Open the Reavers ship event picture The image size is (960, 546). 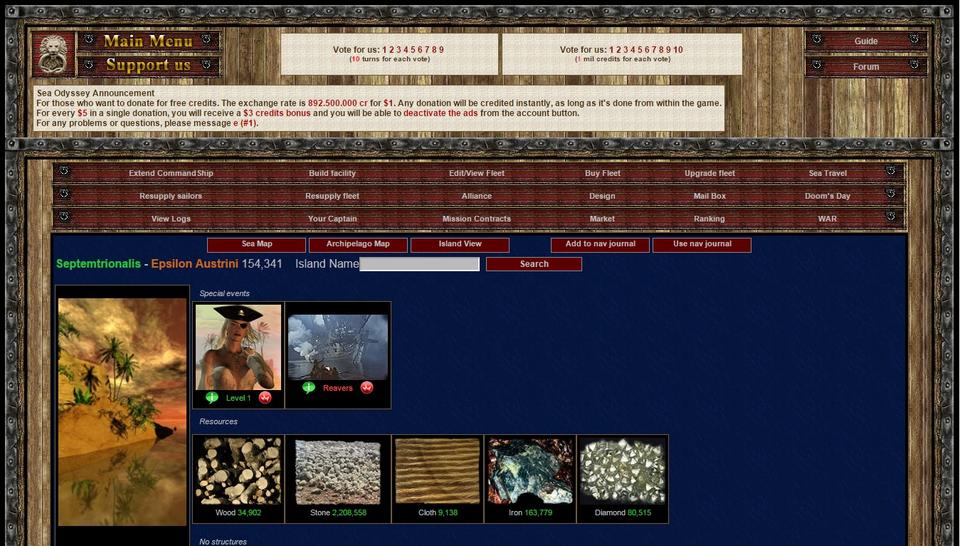coord(338,346)
